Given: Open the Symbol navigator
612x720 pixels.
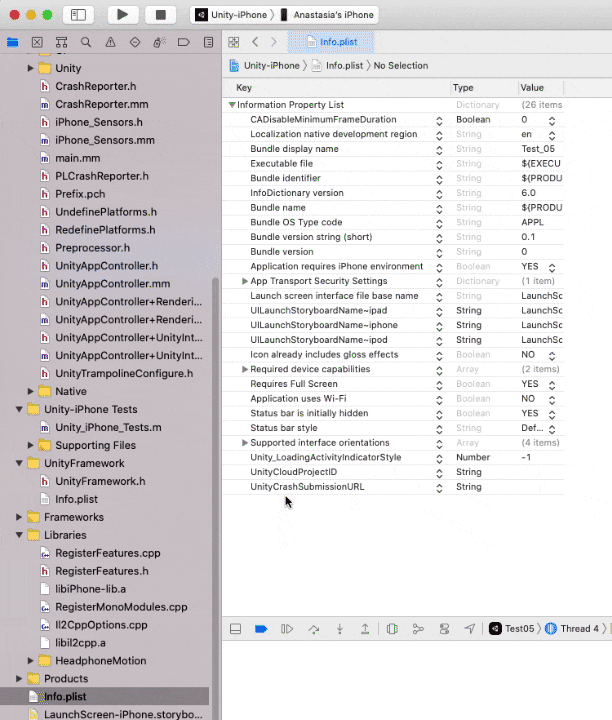Looking at the screenshot, I should point(62,42).
